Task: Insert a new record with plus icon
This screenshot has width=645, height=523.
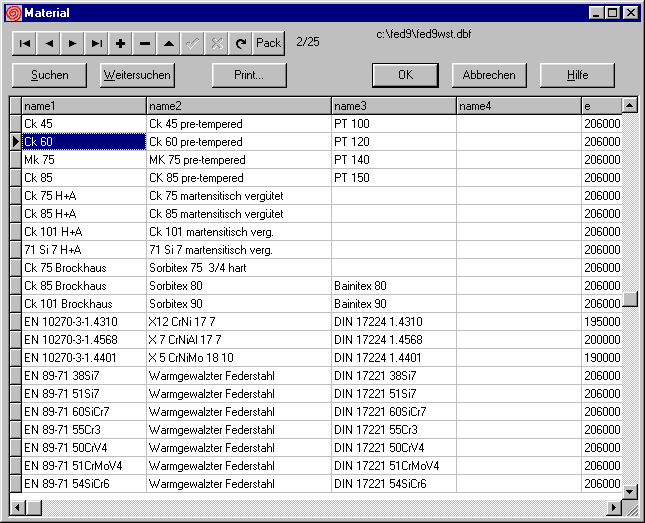Action: click(121, 43)
